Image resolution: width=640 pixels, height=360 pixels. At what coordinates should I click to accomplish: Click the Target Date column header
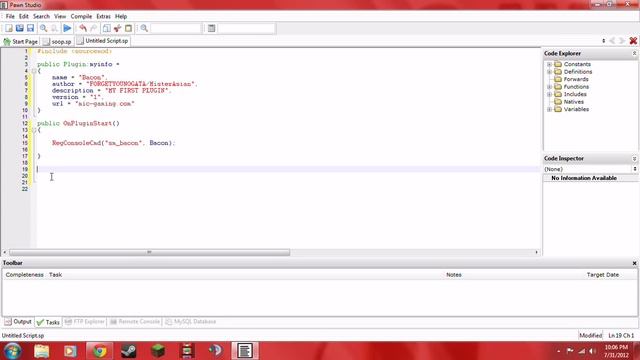(602, 275)
